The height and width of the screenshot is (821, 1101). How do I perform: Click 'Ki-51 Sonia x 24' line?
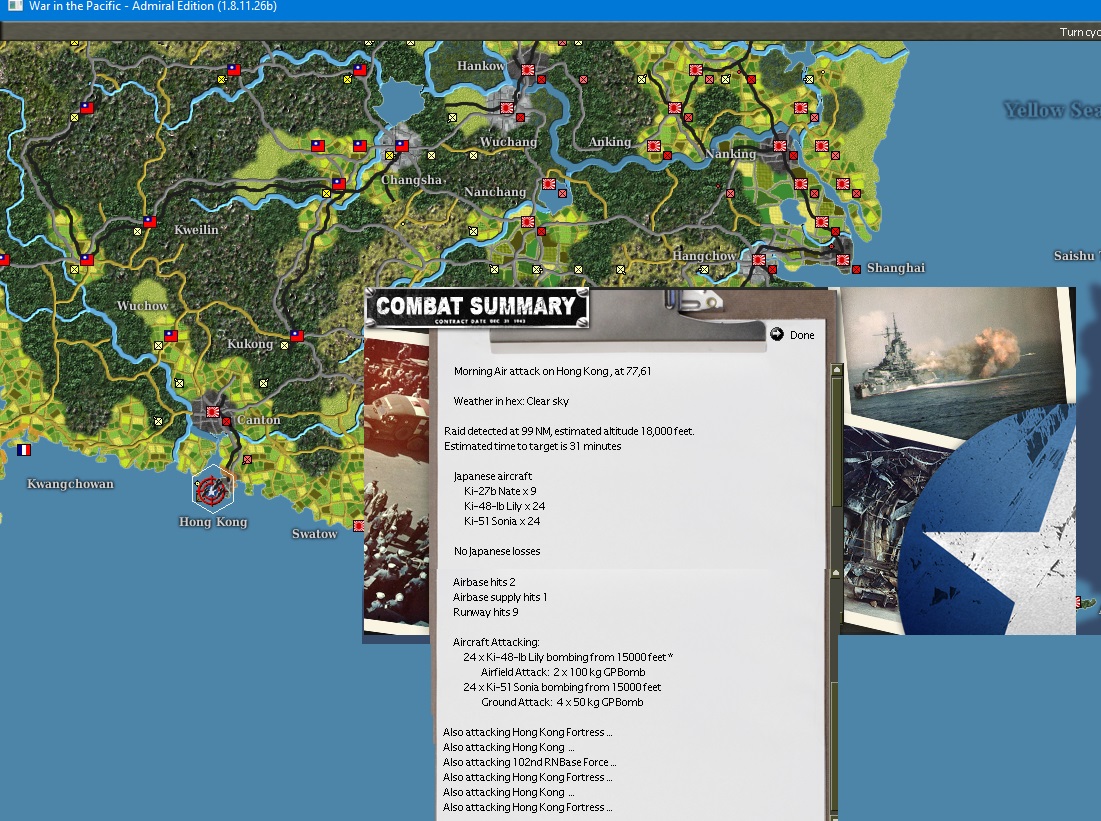click(x=501, y=521)
